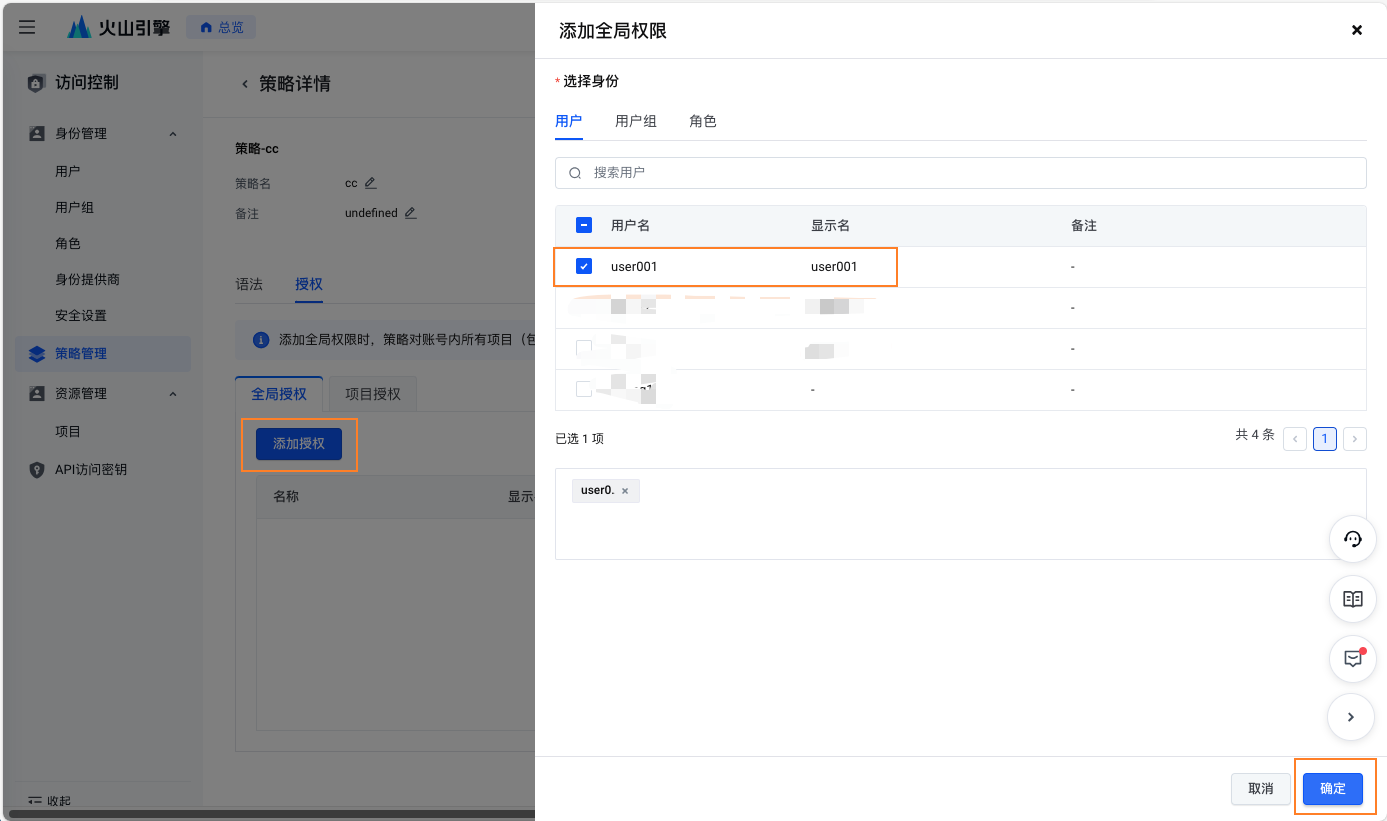Click the 策略管理 layers icon

(x=37, y=353)
